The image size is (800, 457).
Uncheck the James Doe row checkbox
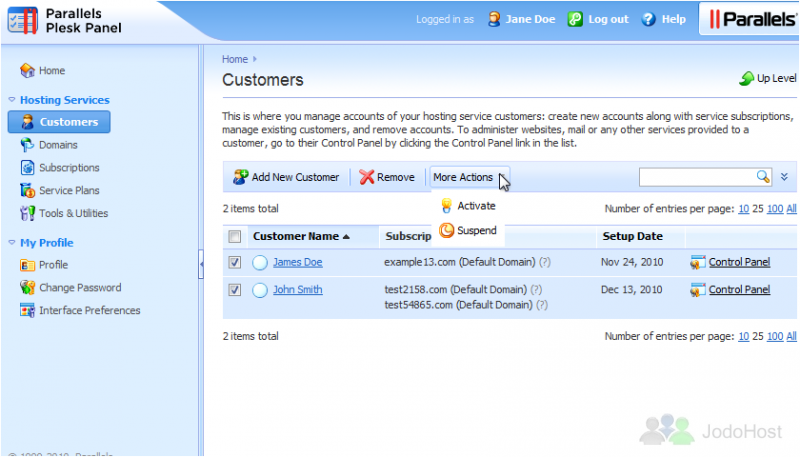235,262
